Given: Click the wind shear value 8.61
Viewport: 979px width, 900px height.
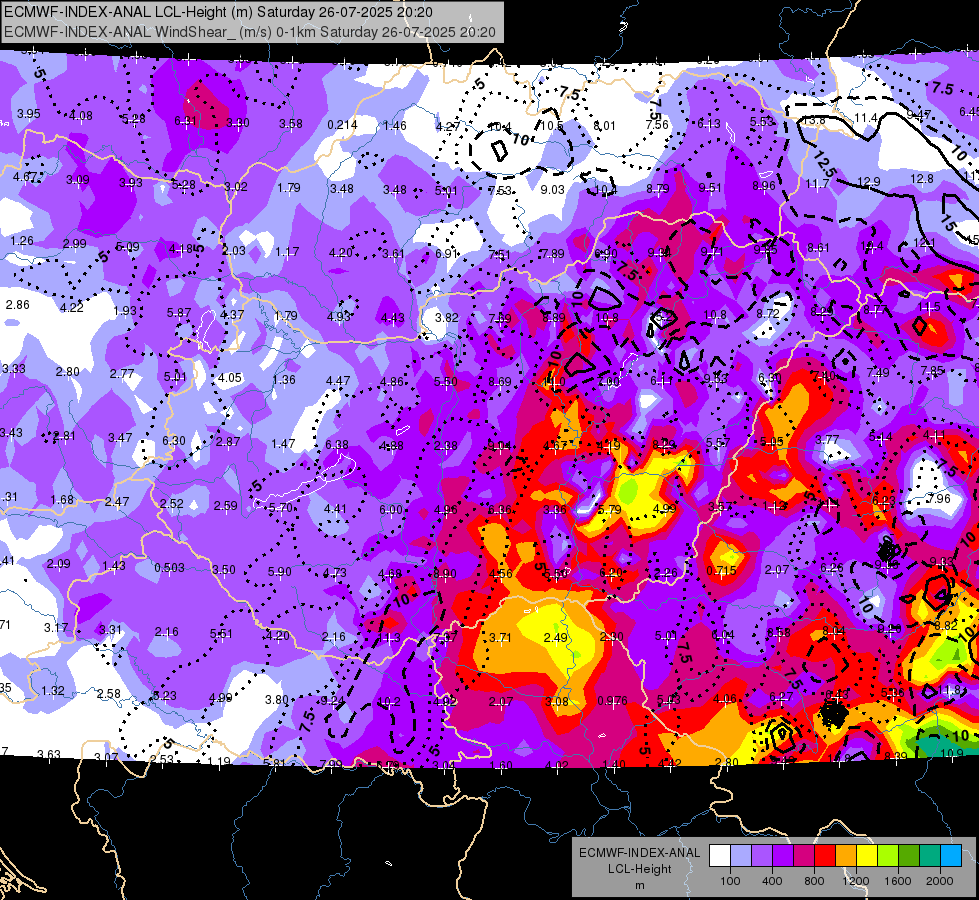Looking at the screenshot, I should [x=818, y=248].
